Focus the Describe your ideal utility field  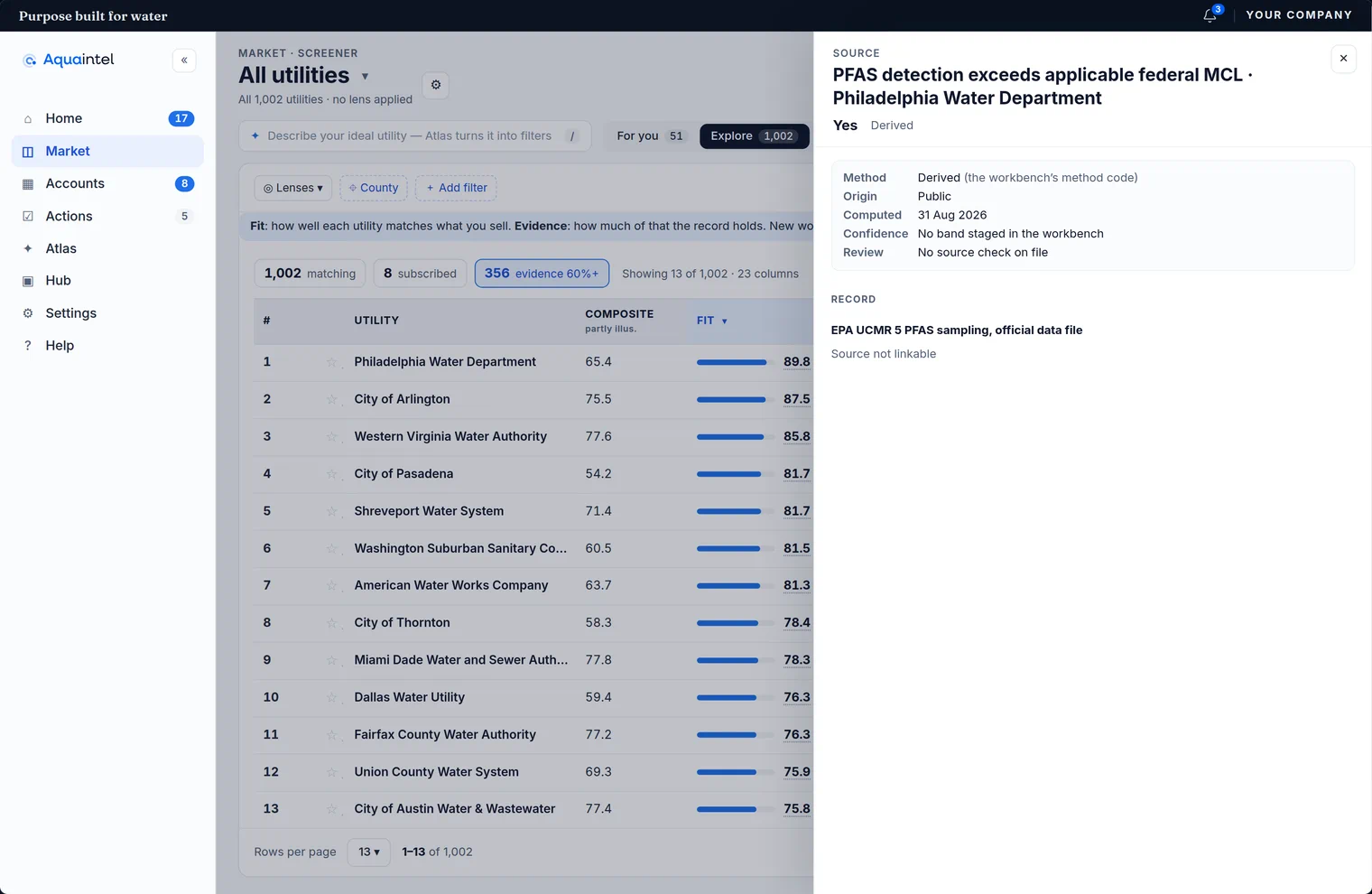(x=415, y=136)
